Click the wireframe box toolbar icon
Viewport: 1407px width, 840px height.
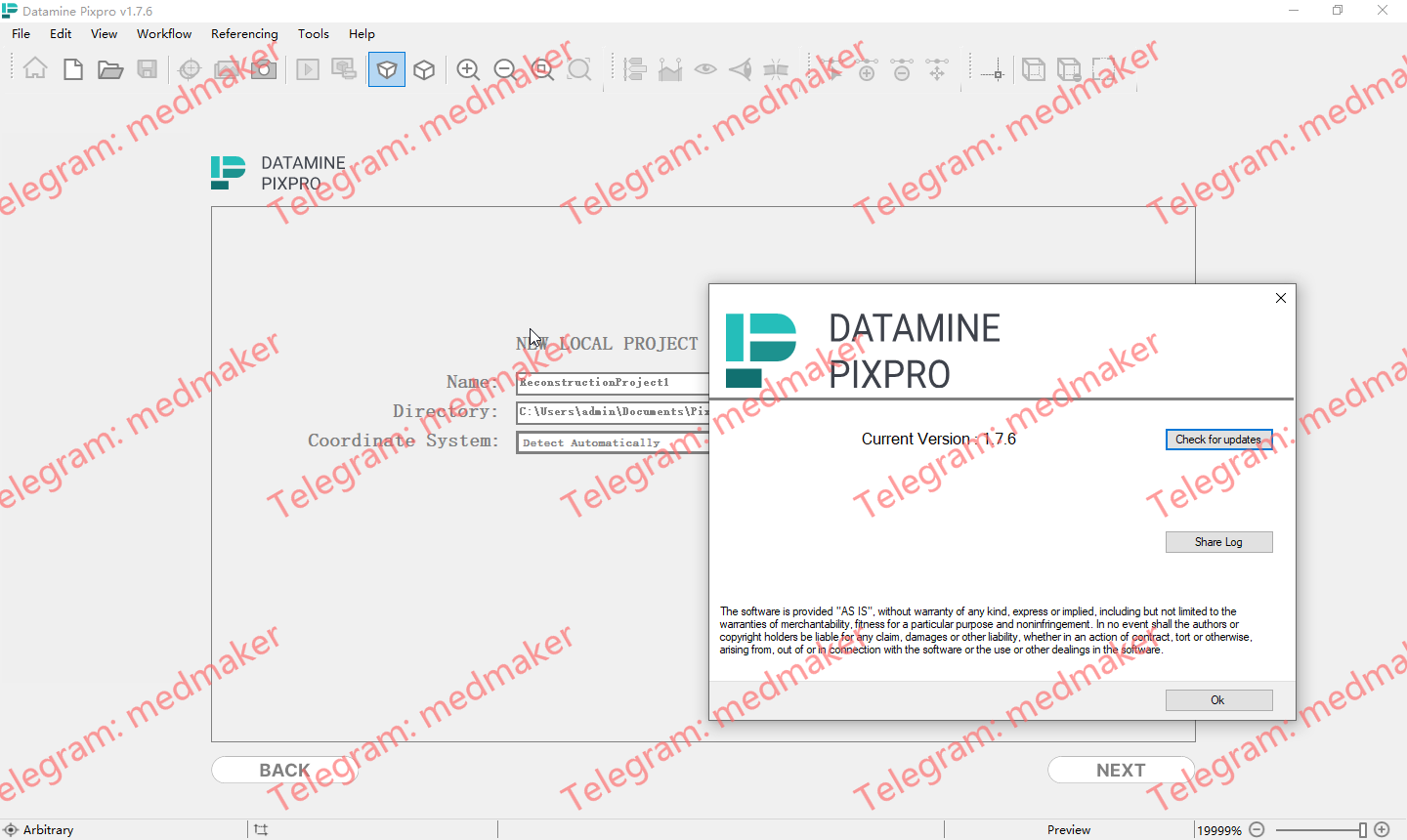pyautogui.click(x=1034, y=69)
